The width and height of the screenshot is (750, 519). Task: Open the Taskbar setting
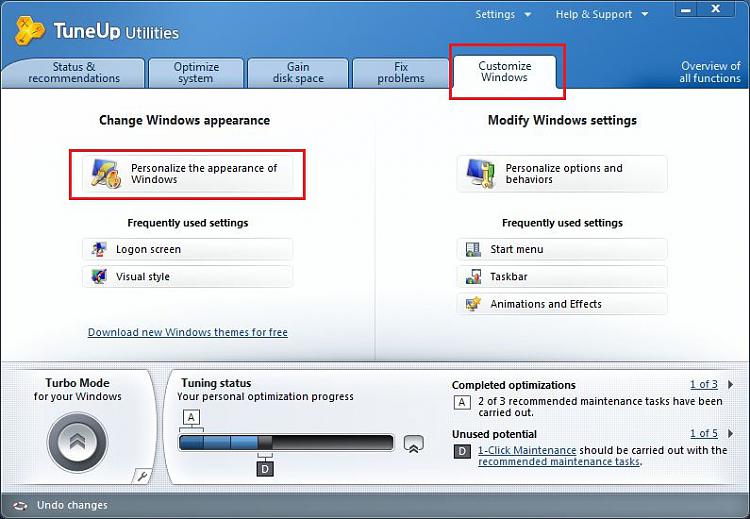pyautogui.click(x=562, y=276)
